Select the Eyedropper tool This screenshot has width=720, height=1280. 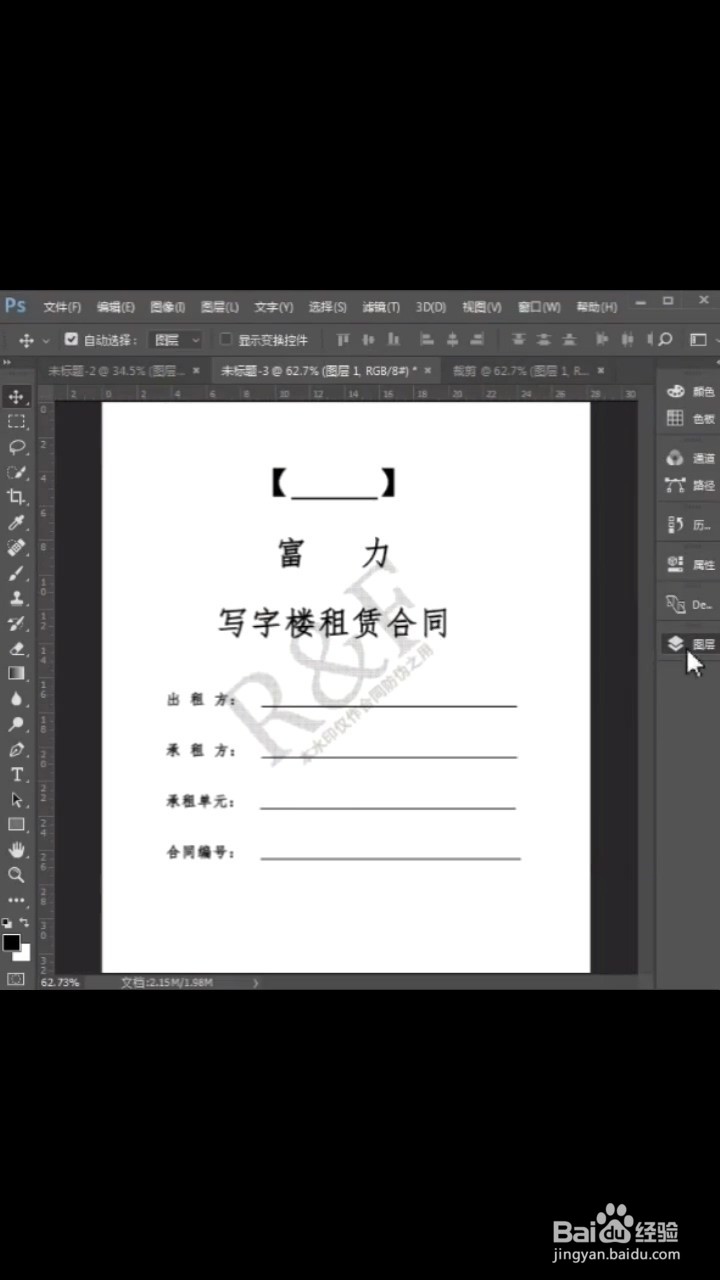pos(16,523)
